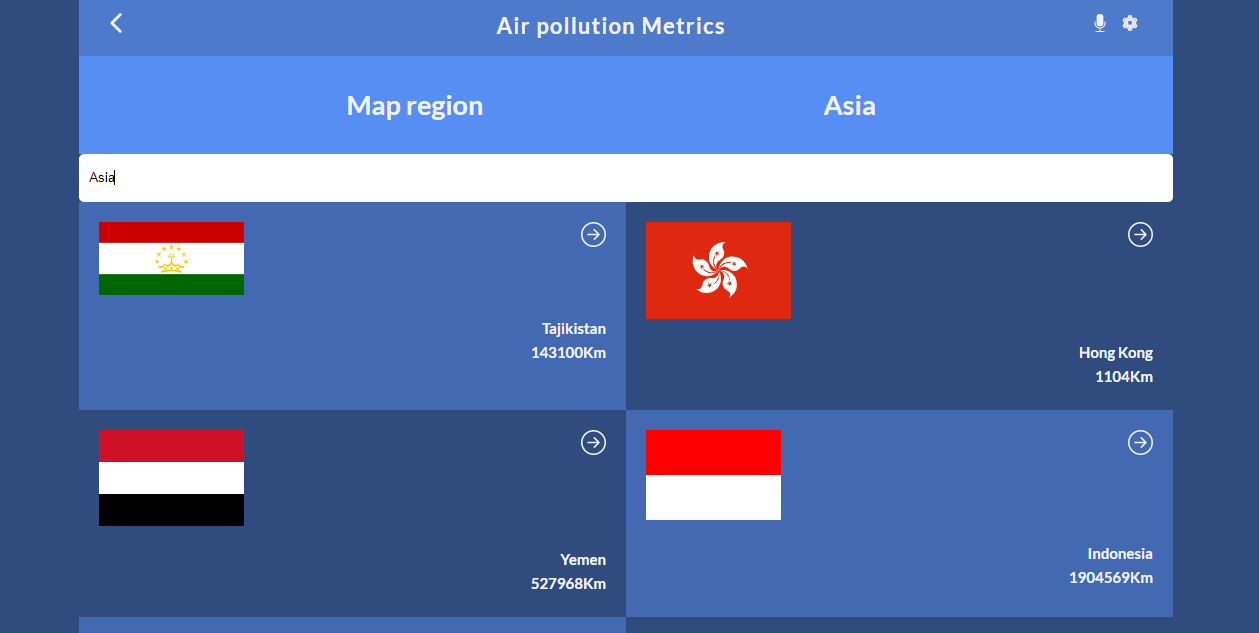
Task: Open Yemen details via arrow icon
Action: [594, 442]
